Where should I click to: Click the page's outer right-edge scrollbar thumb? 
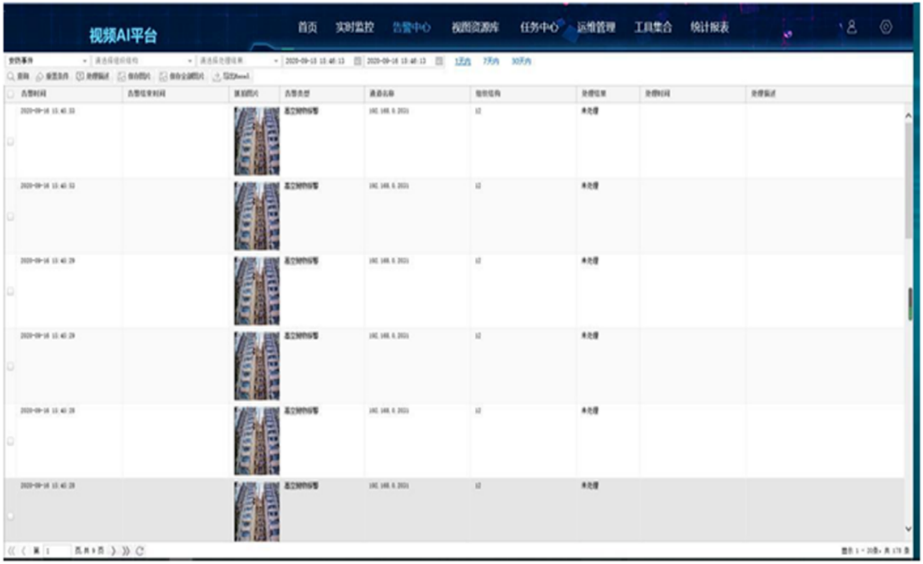[x=911, y=304]
